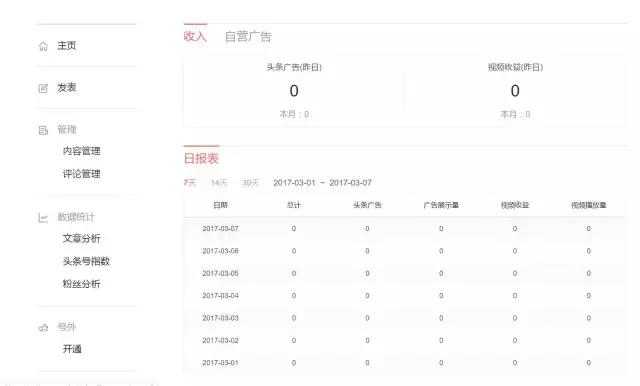640x386 pixels.
Task: Click the 视频播放量 column header
Action: 589,205
